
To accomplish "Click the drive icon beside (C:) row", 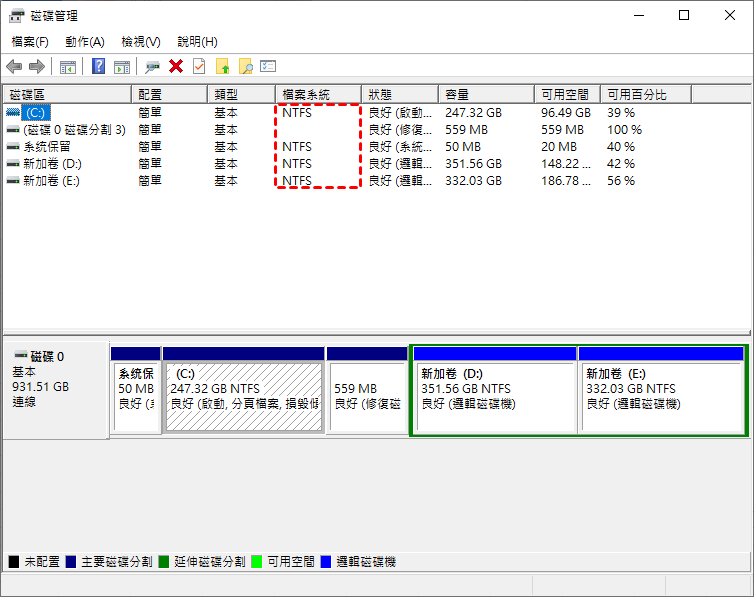I will tap(13, 112).
